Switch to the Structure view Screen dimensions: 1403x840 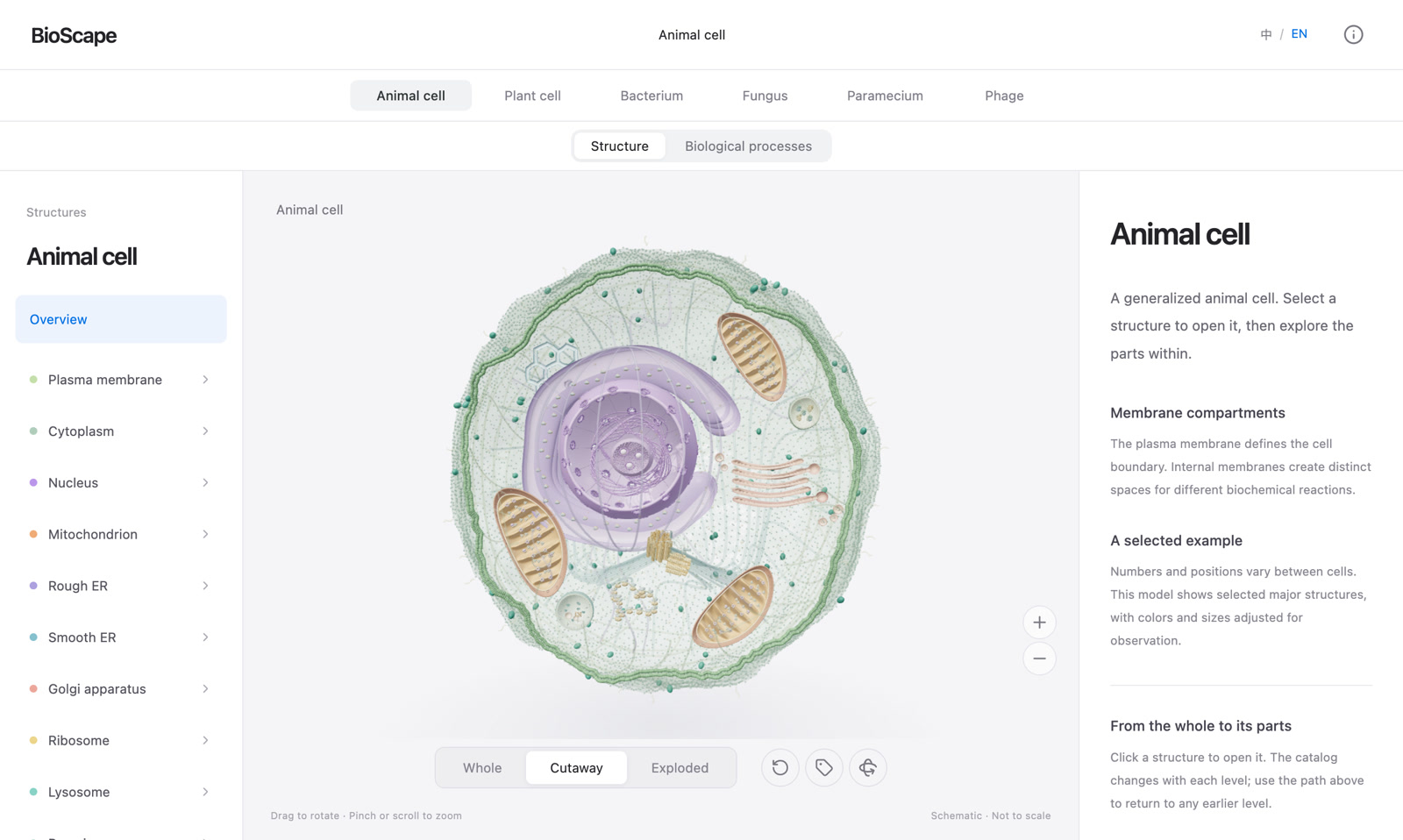click(619, 146)
